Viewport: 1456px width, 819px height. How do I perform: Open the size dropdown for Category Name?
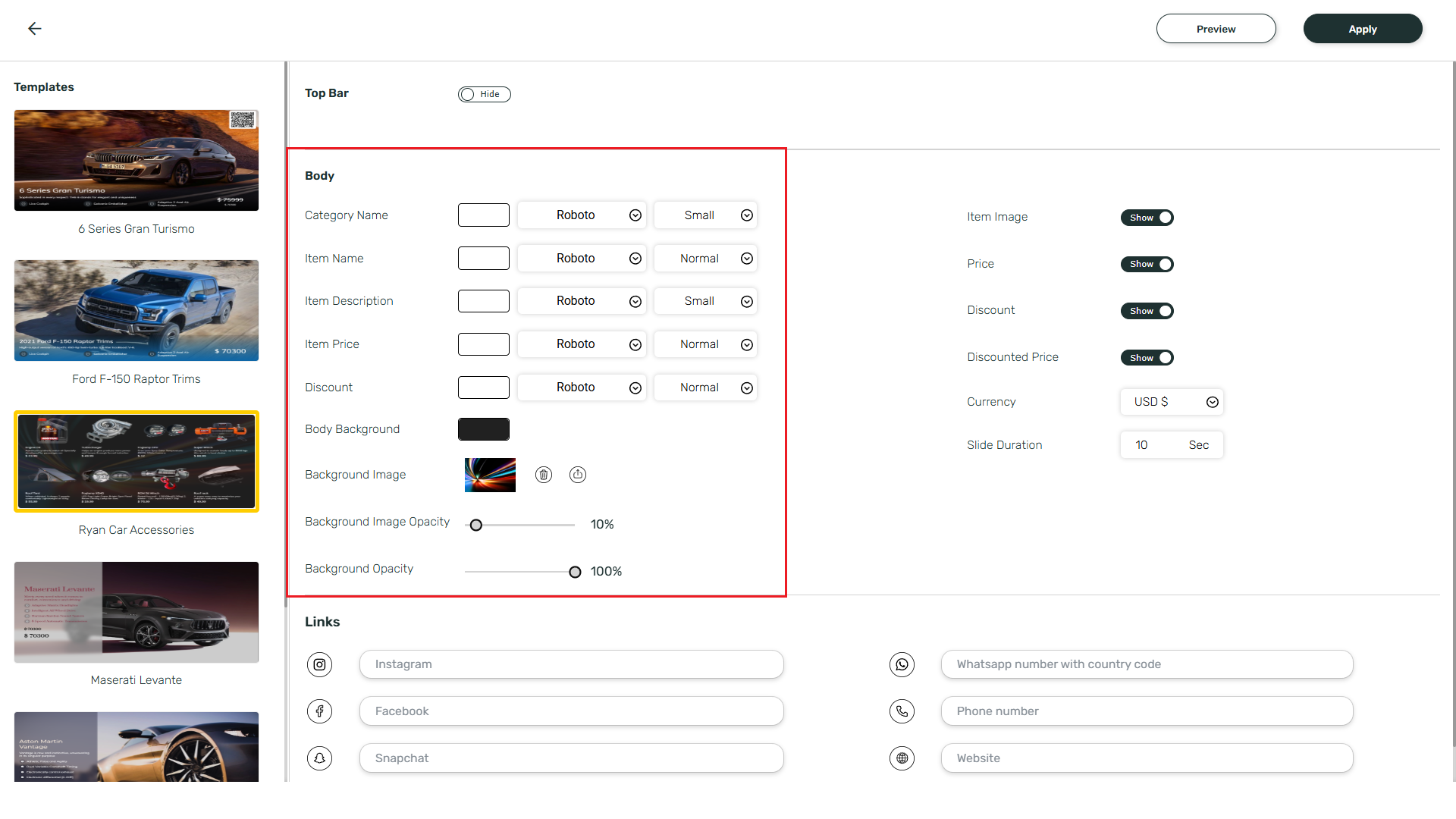tap(705, 215)
